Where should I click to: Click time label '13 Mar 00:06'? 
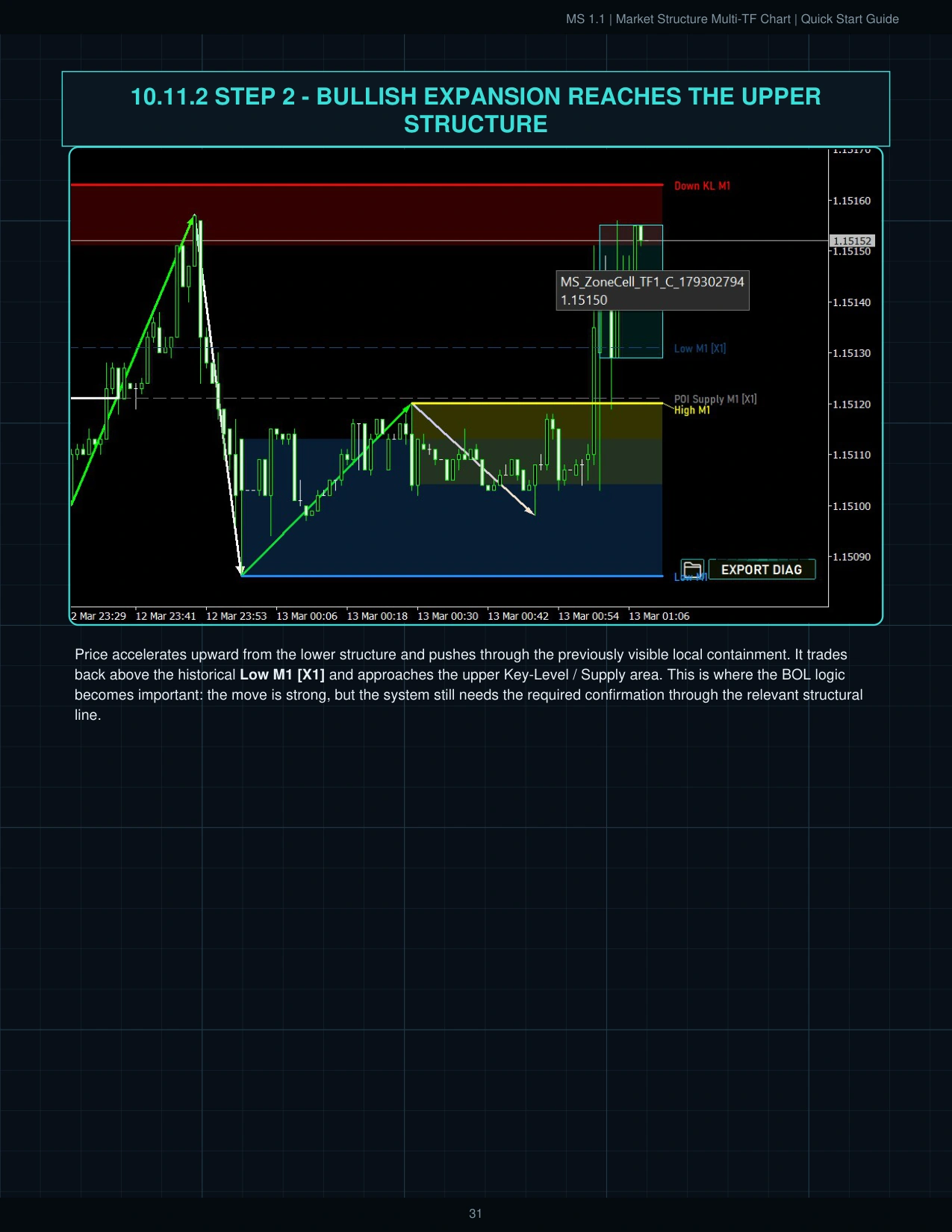(x=307, y=616)
